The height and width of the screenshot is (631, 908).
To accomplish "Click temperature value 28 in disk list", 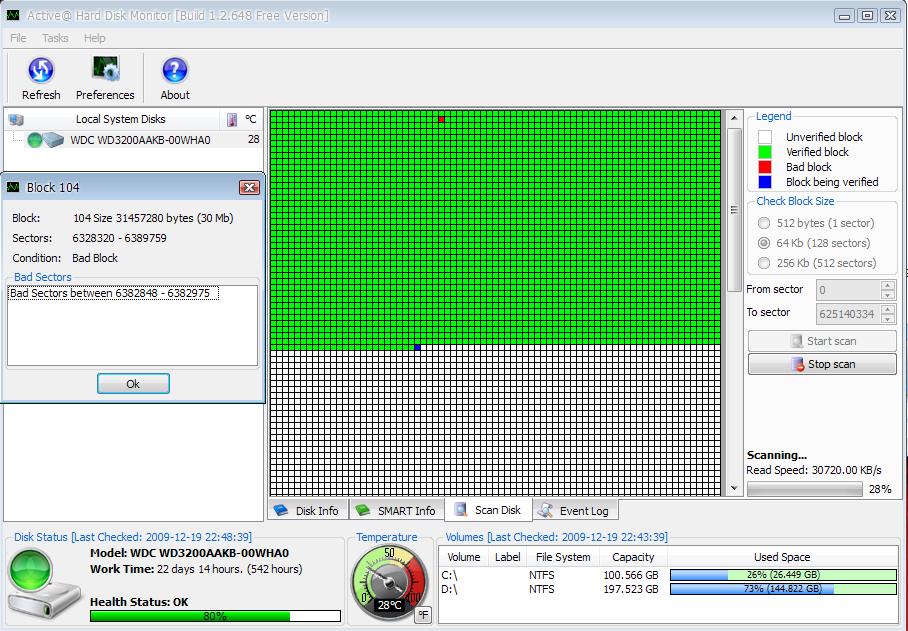I will 254,140.
